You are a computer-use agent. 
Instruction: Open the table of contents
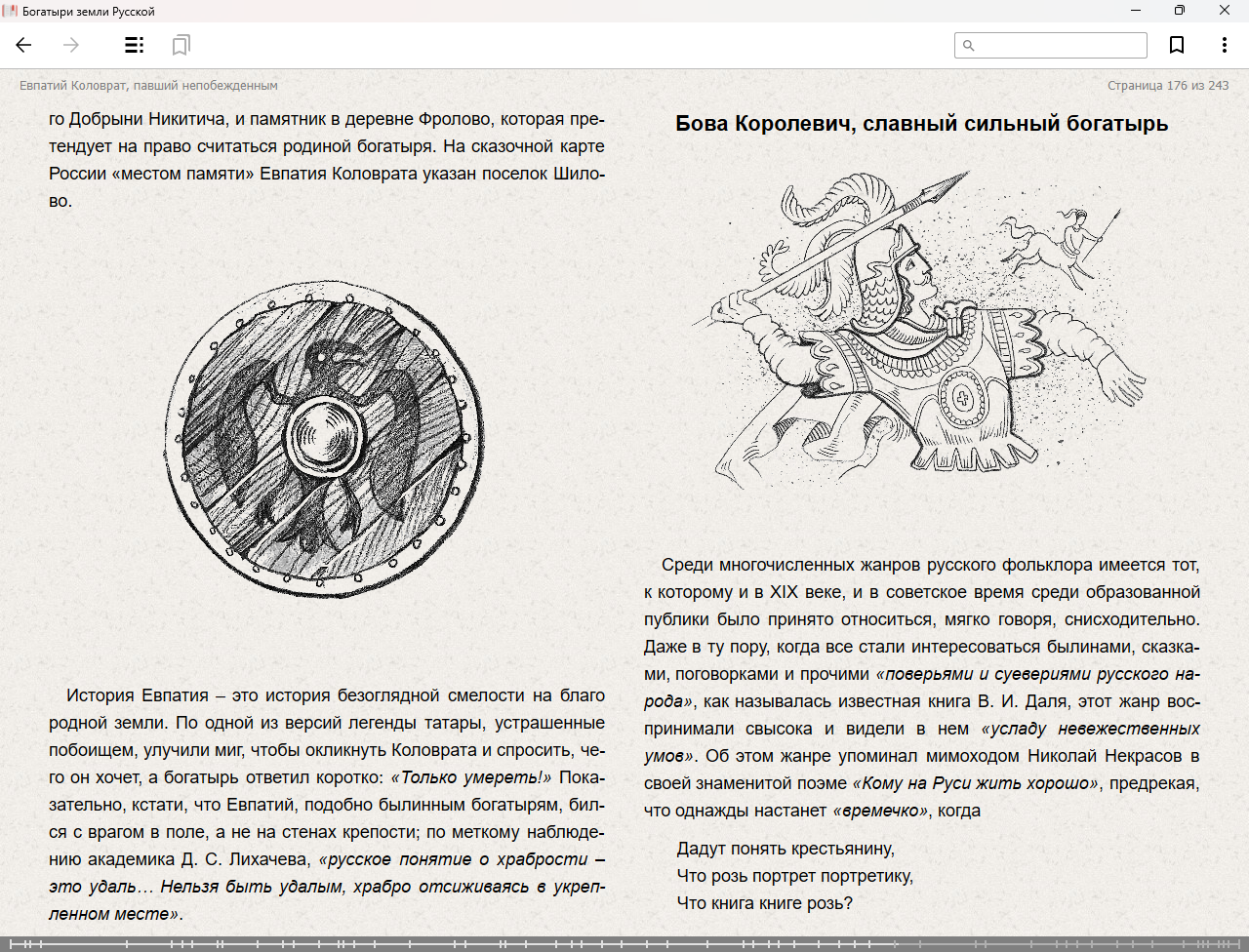135,45
